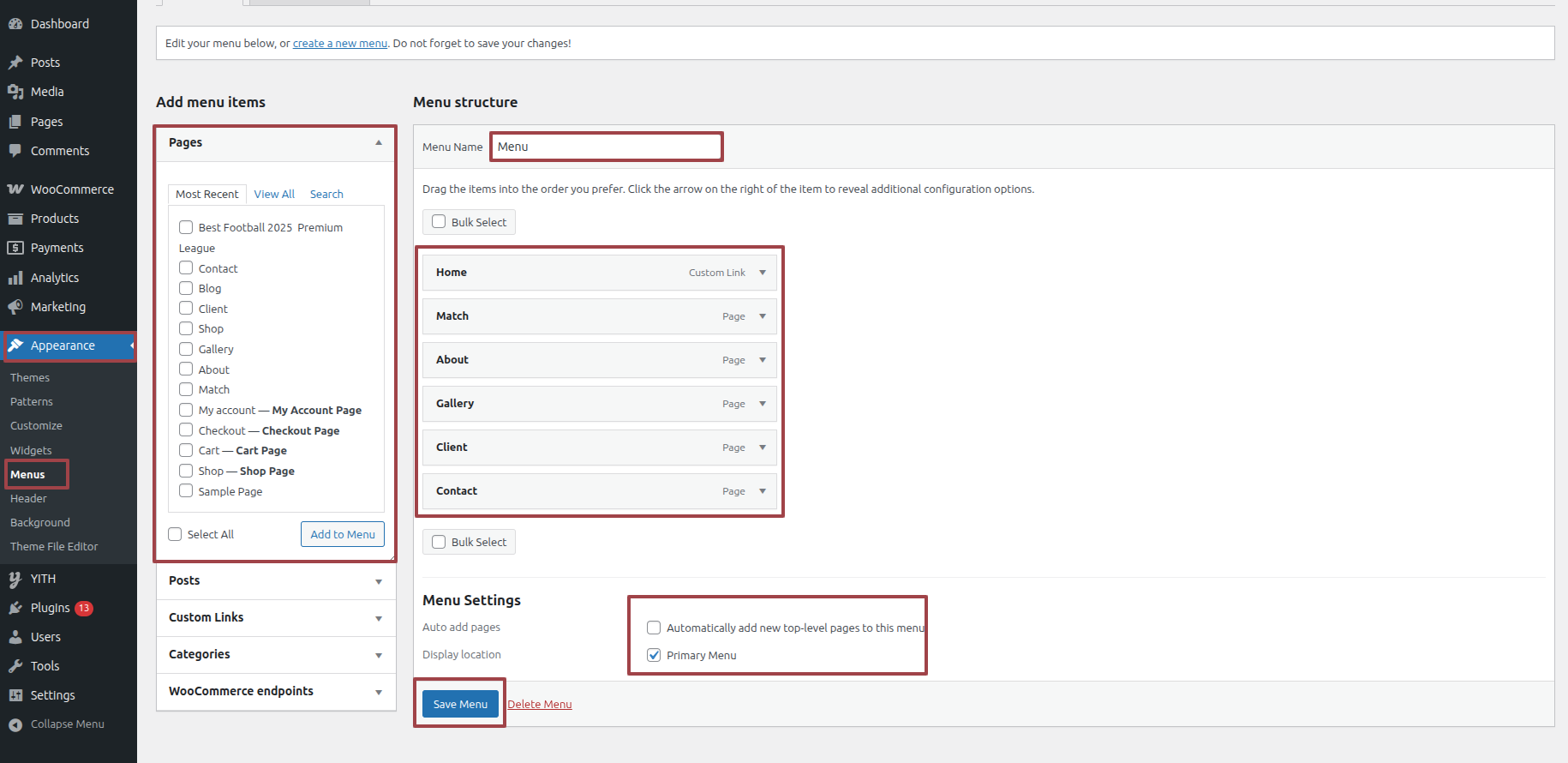This screenshot has height=763, width=1568.
Task: Toggle the Primary Menu display location
Action: coord(654,655)
